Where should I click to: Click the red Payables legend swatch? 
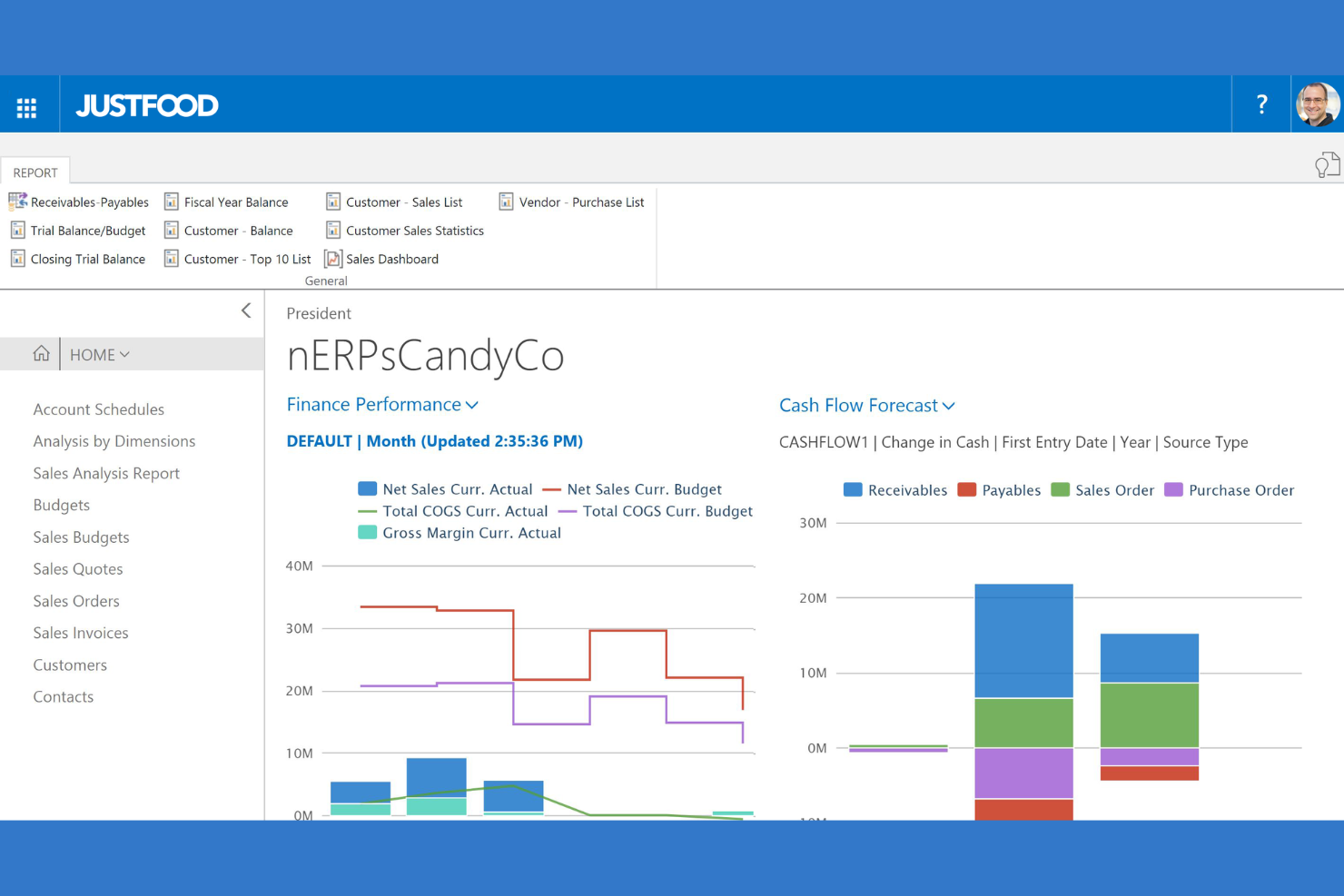tap(966, 490)
